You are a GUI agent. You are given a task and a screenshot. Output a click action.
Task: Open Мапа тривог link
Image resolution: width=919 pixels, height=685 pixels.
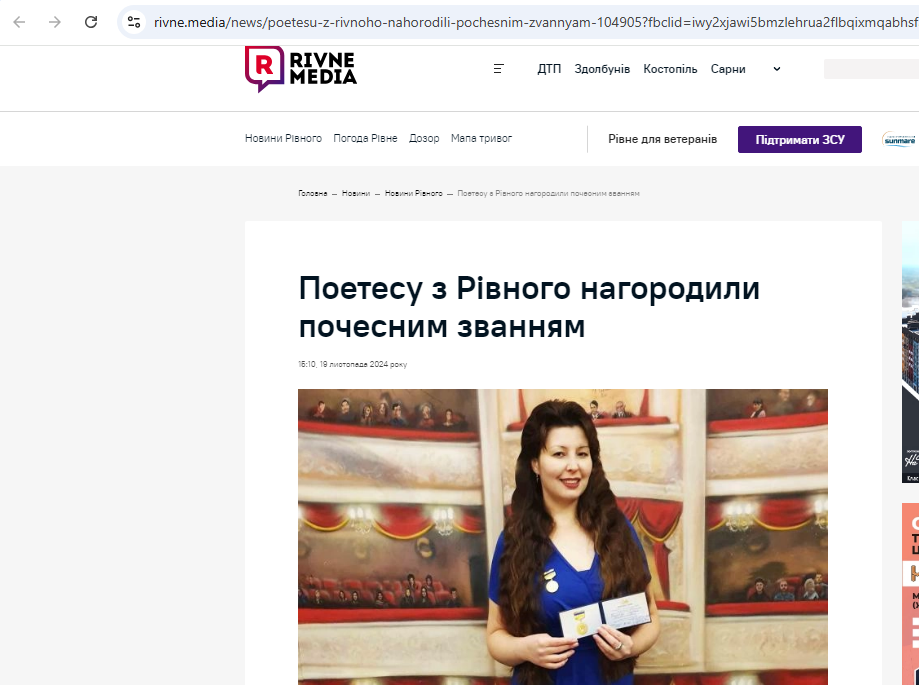(481, 139)
